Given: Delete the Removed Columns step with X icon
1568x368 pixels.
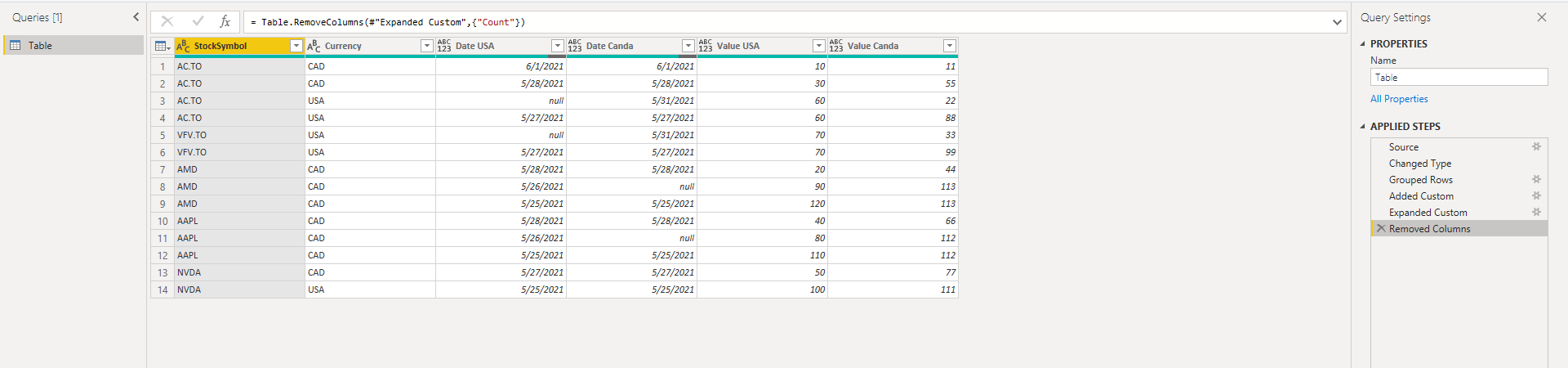Looking at the screenshot, I should tap(1381, 229).
